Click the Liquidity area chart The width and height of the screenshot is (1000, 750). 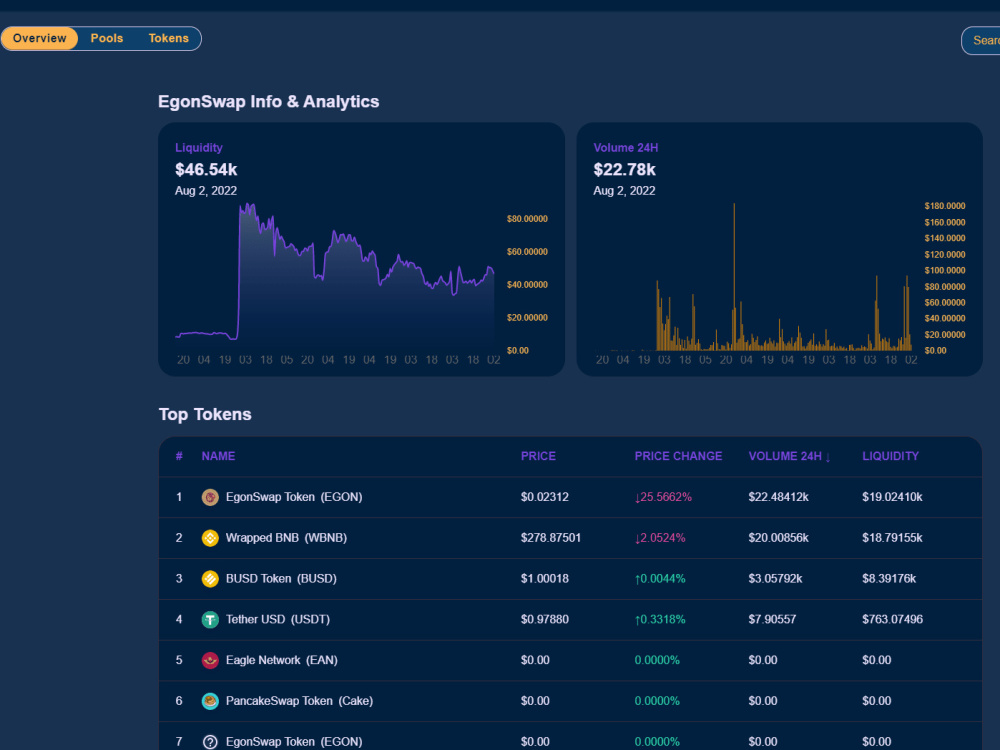[x=335, y=277]
